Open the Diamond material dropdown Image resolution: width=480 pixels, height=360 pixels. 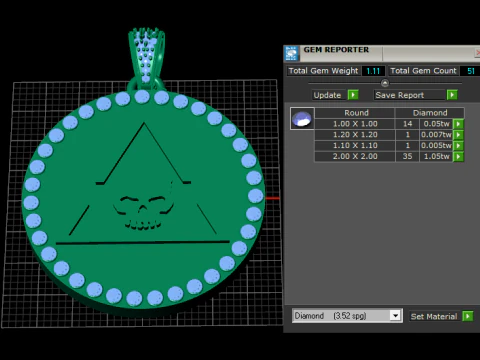(x=395, y=315)
